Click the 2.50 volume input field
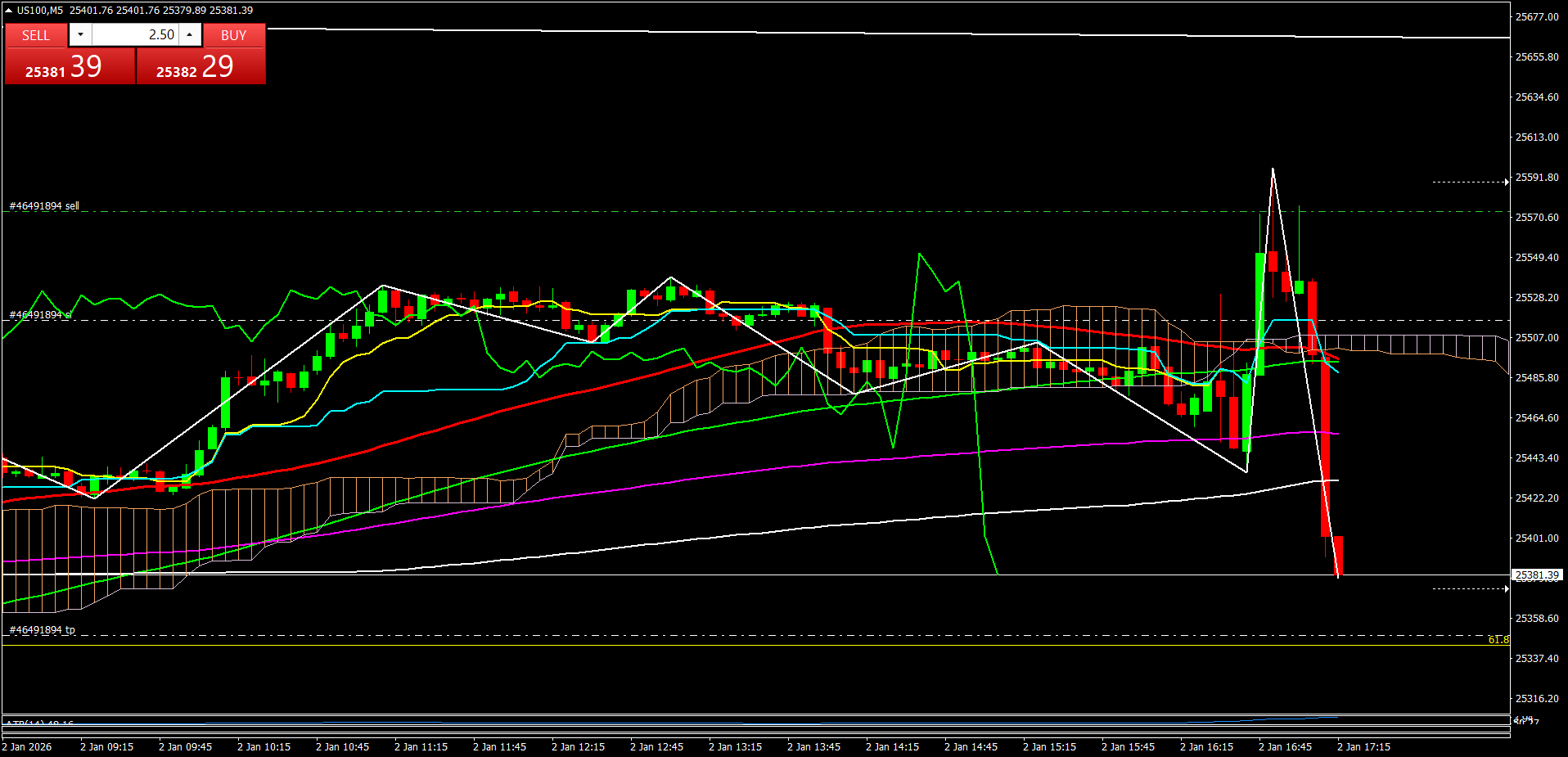The height and width of the screenshot is (757, 1568). pyautogui.click(x=135, y=35)
